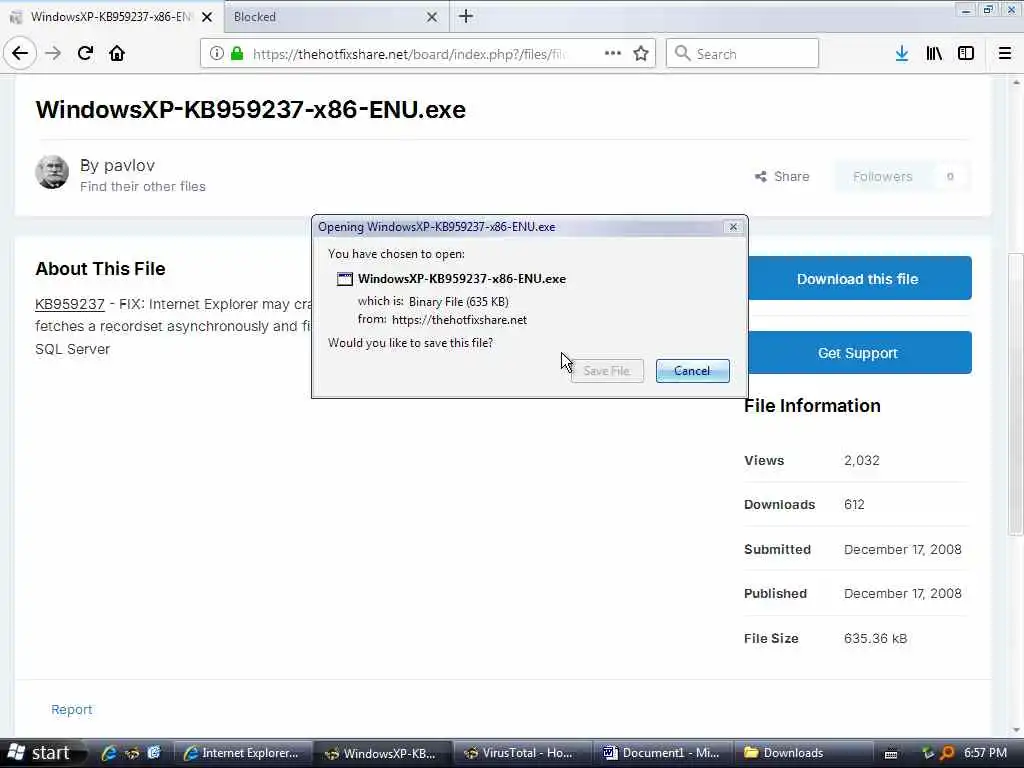Open a new browser tab

click(x=466, y=16)
